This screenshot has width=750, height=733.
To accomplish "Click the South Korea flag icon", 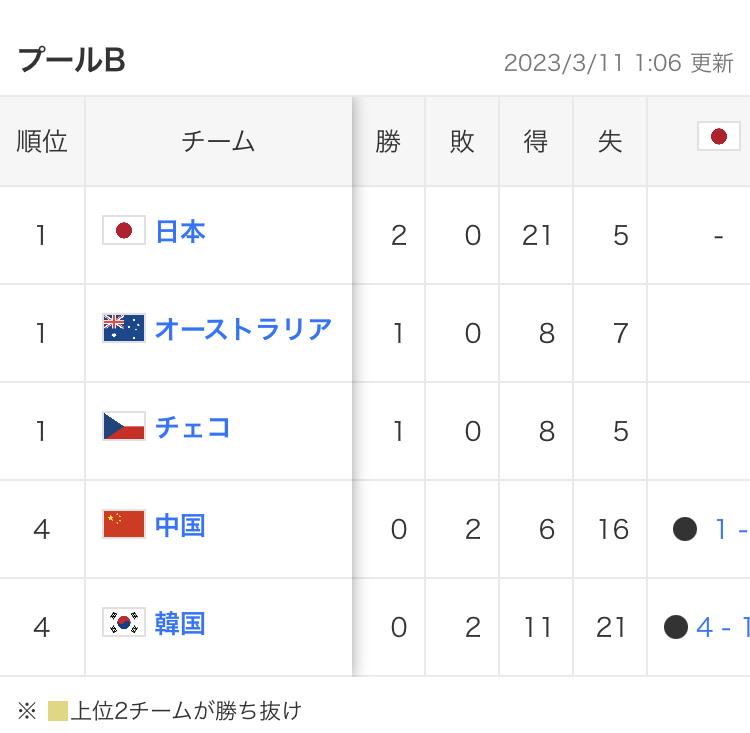I will (x=124, y=622).
